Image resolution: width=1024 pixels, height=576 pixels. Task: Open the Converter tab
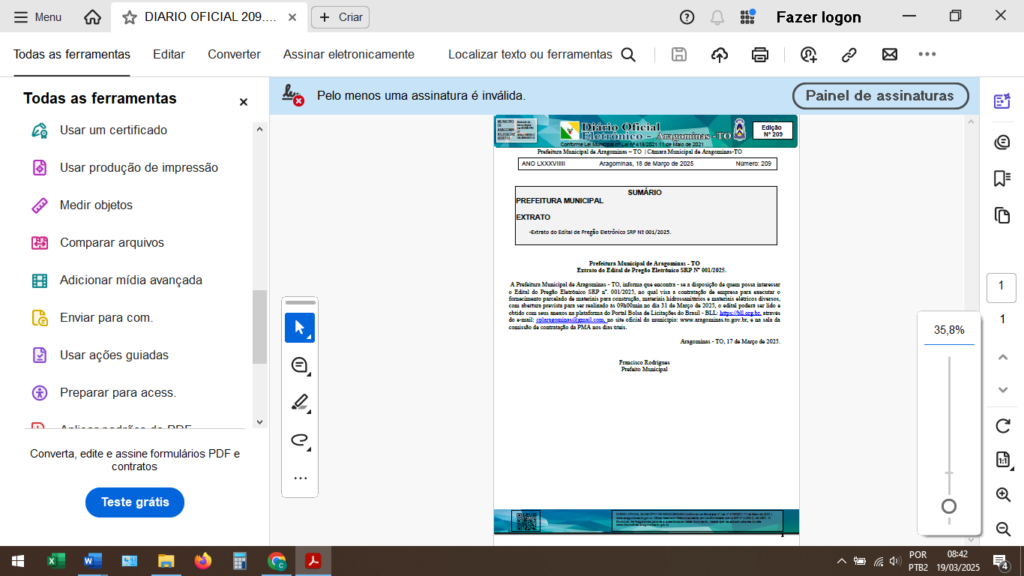pos(234,55)
